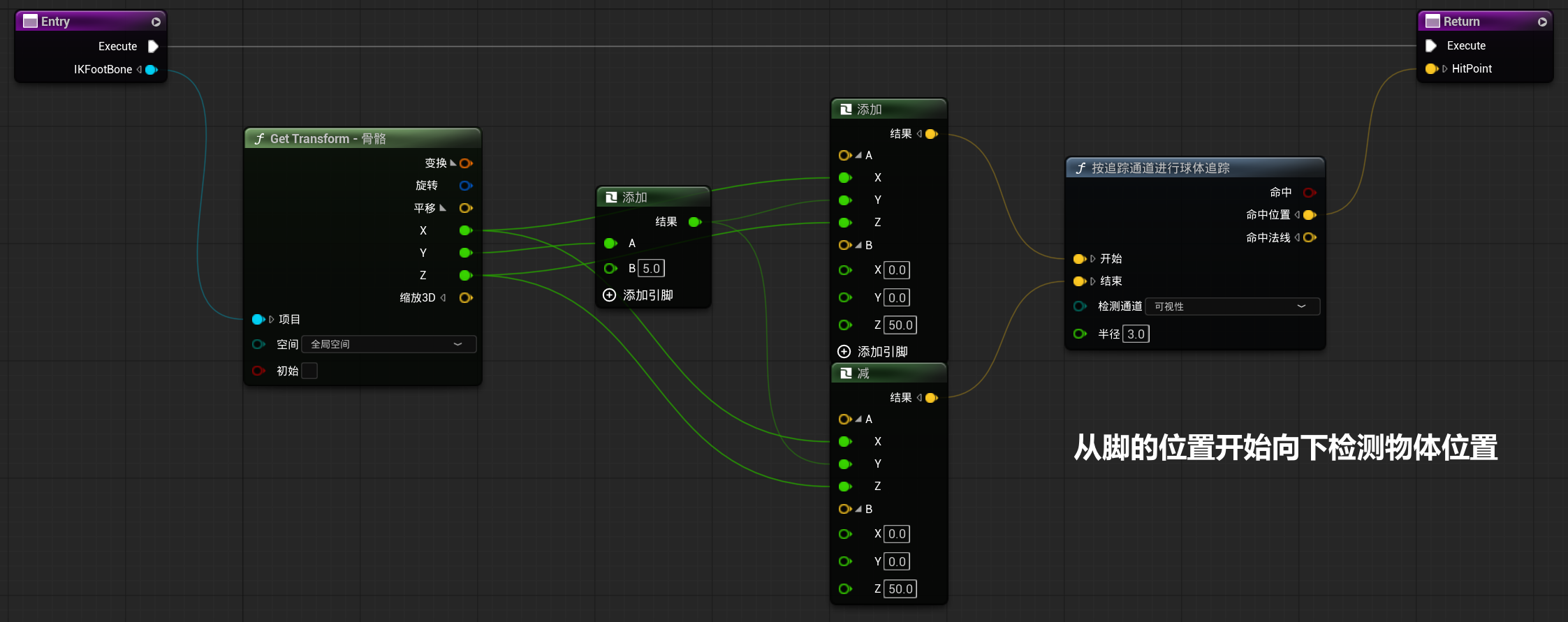1568x622 pixels.
Task: Click 半径 input pin on sphere trace
Action: (x=1080, y=334)
